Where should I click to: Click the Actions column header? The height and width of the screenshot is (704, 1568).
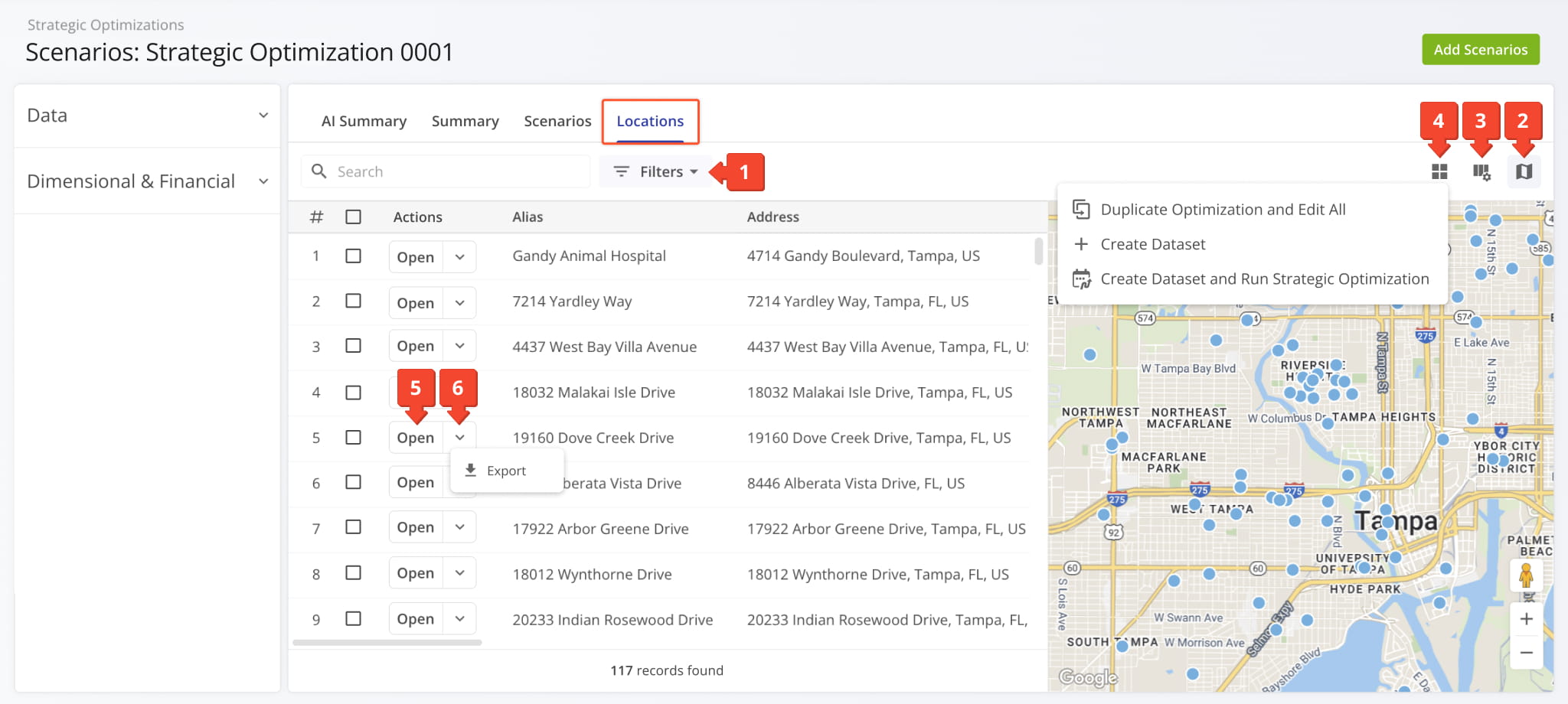click(x=417, y=217)
